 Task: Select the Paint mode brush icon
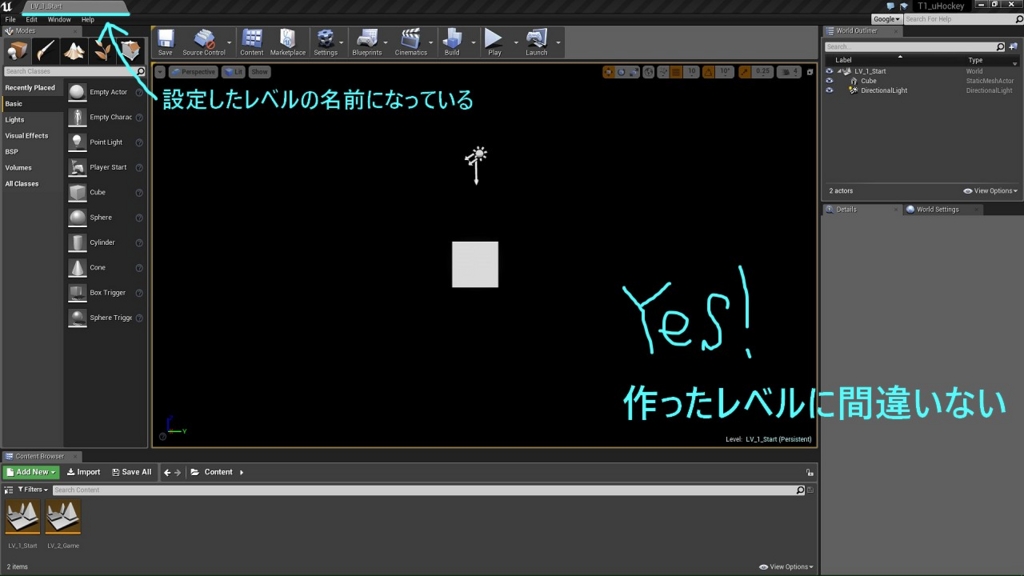pos(45,50)
